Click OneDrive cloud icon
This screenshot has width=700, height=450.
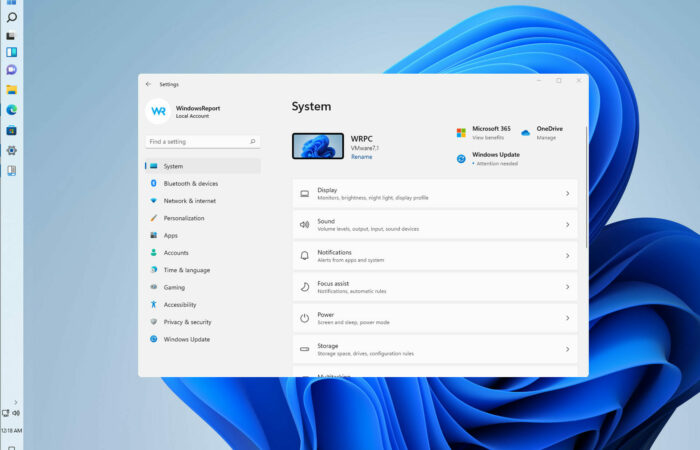click(525, 133)
